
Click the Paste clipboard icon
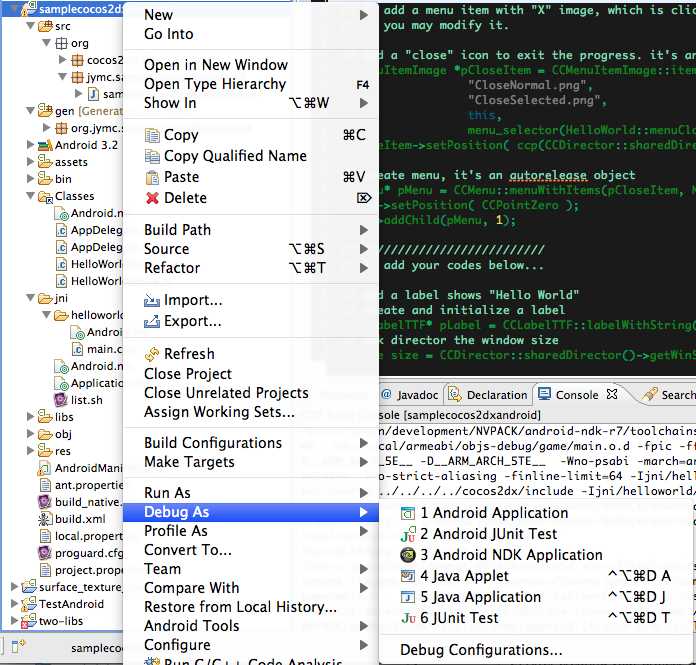coord(152,177)
